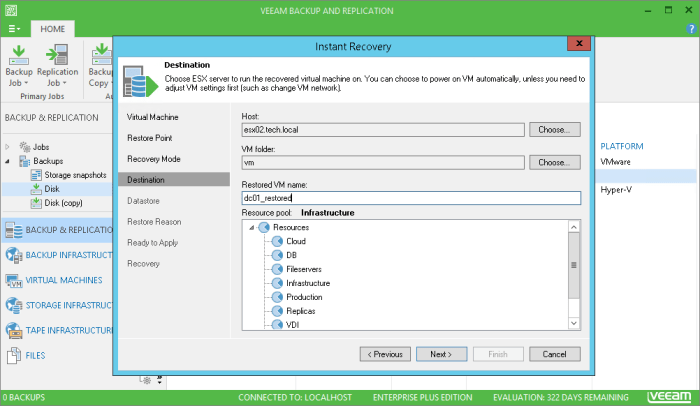Select the Infrastructure resource pool
Viewport: 700px width, 406px height.
[301, 283]
